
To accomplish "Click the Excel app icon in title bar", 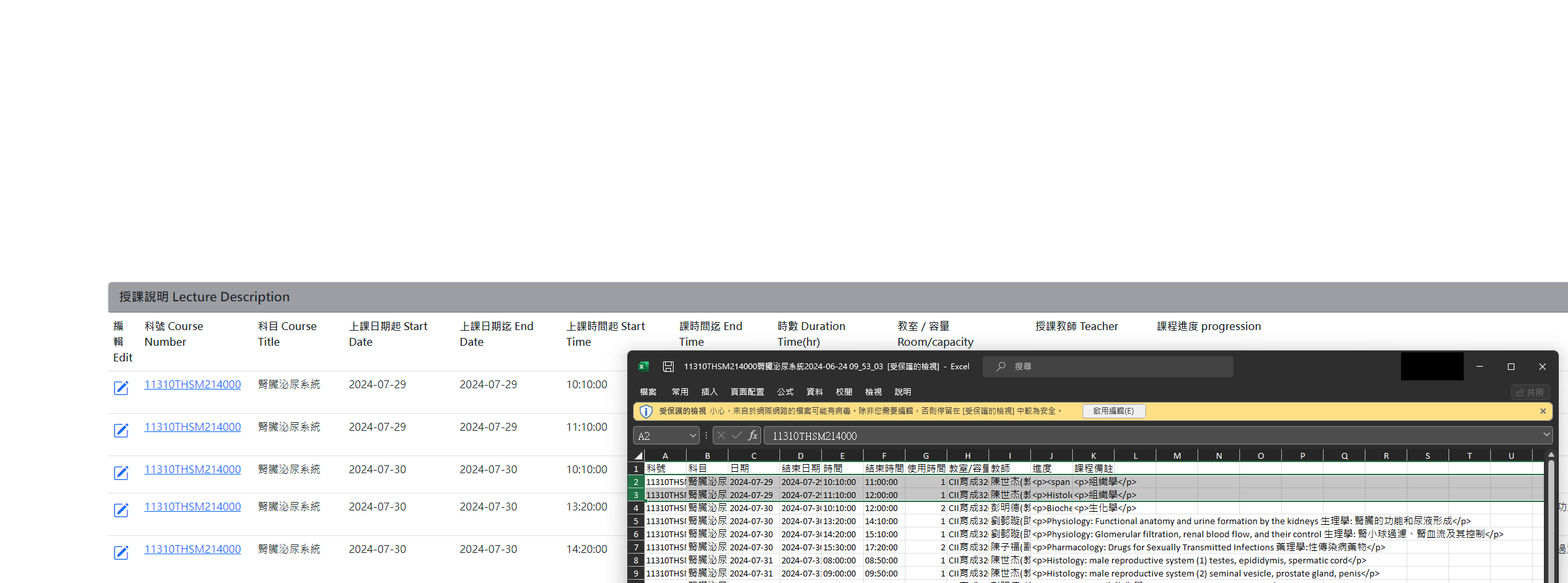I will click(x=644, y=367).
